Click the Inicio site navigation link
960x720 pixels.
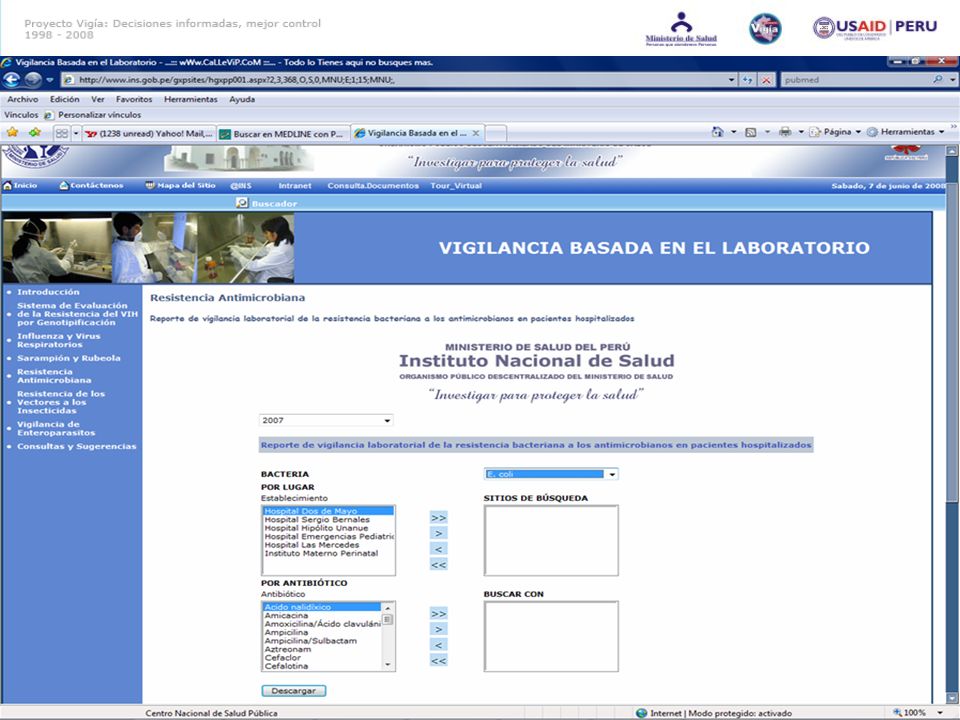pyautogui.click(x=21, y=186)
